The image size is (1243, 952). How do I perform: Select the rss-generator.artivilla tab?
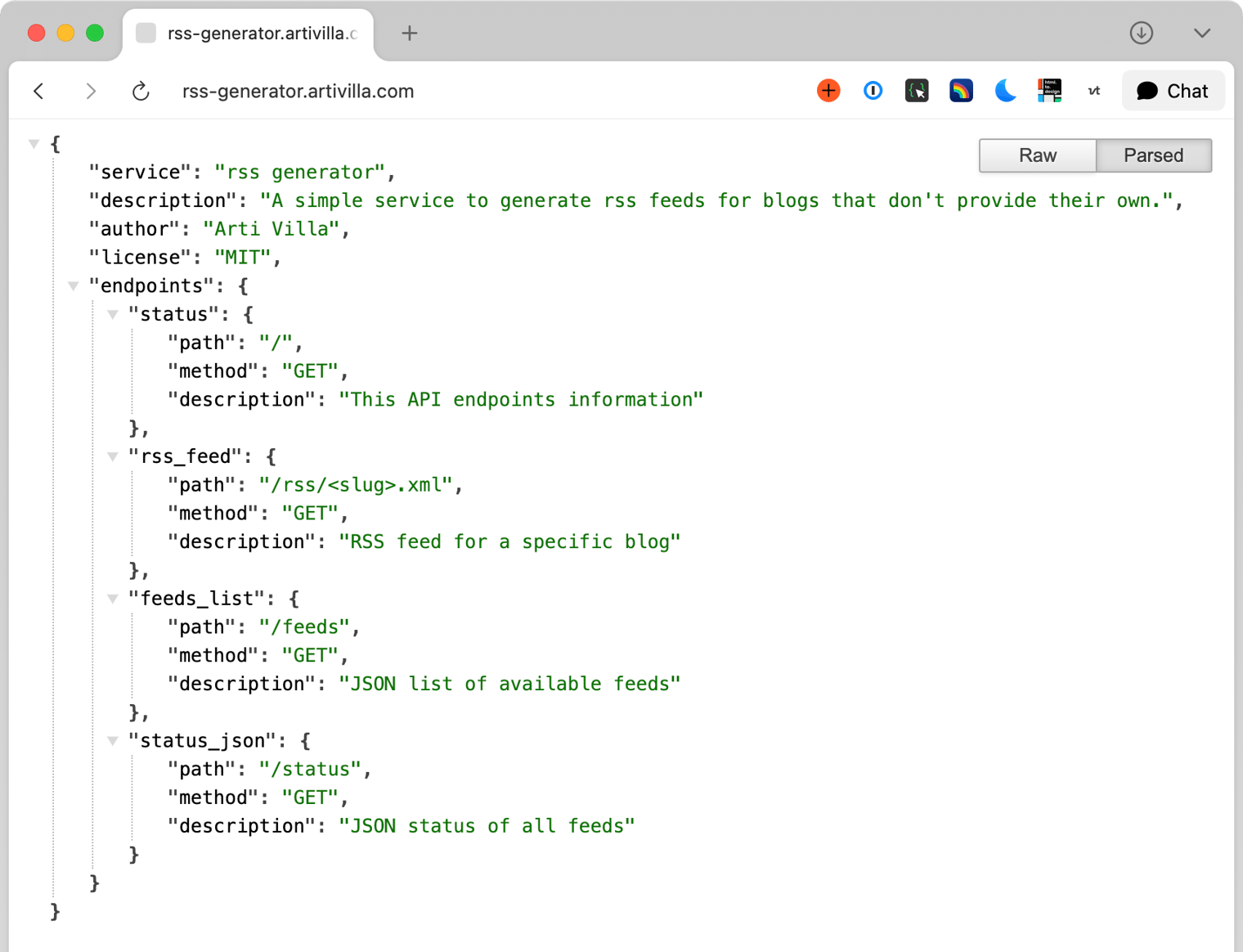(248, 34)
